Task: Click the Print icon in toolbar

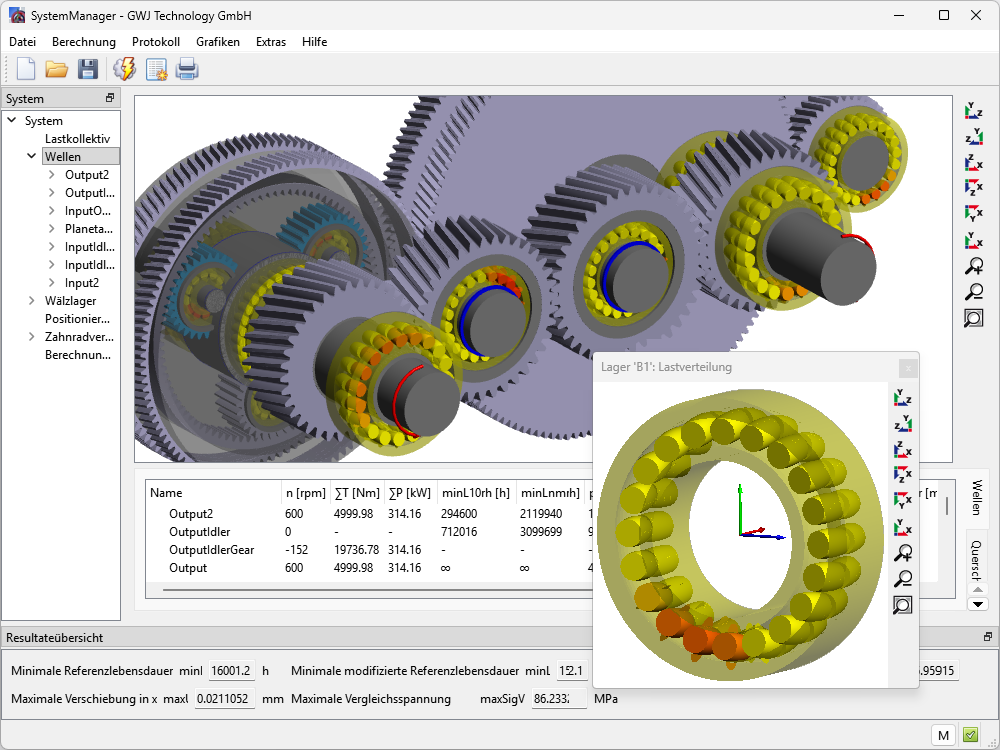Action: coord(187,69)
